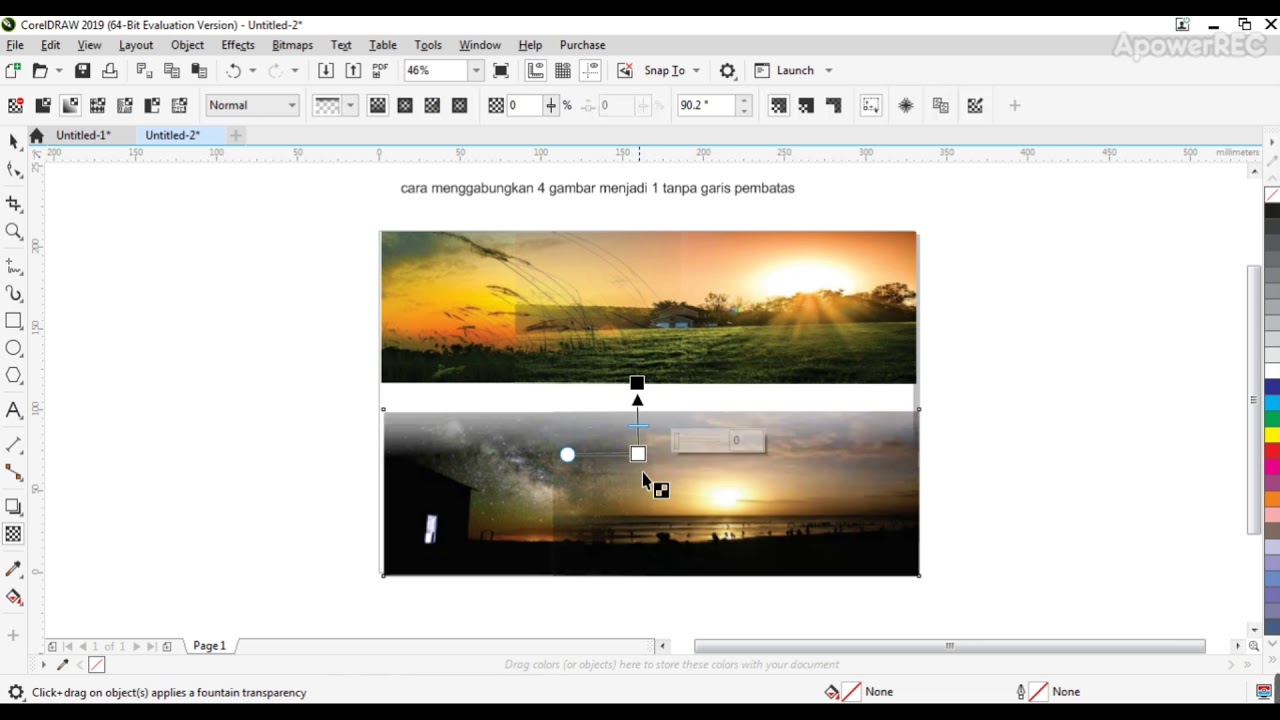Click the rotation angle 90.2 field

[x=706, y=105]
